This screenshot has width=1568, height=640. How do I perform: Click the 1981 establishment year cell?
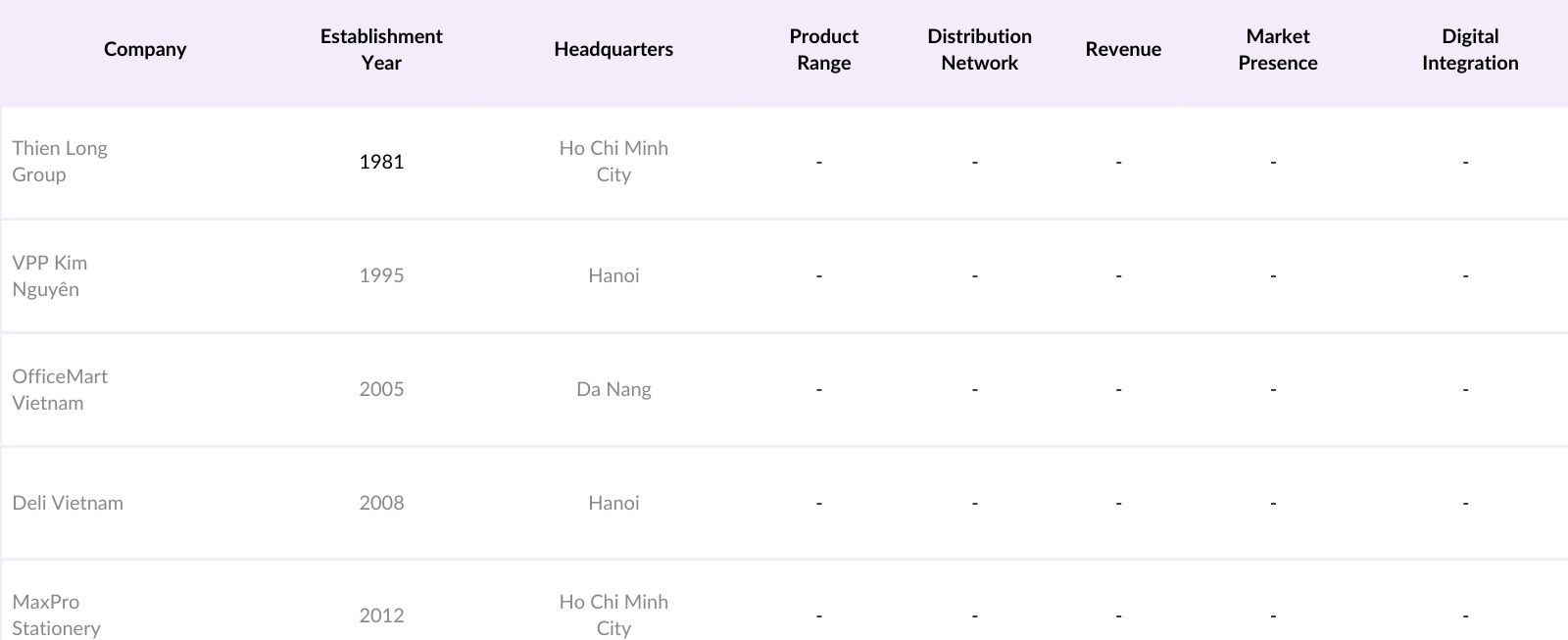click(381, 162)
